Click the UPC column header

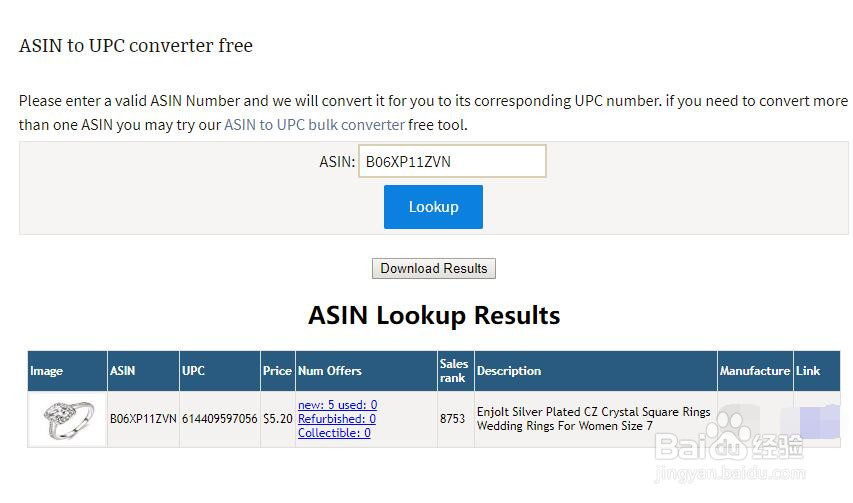coord(194,371)
